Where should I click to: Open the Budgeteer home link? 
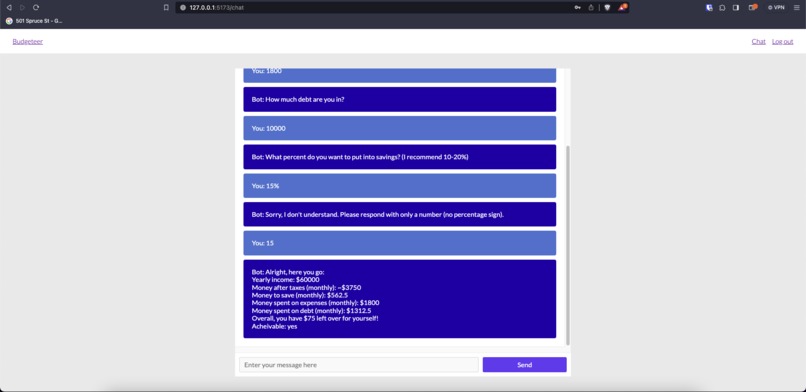(x=28, y=42)
